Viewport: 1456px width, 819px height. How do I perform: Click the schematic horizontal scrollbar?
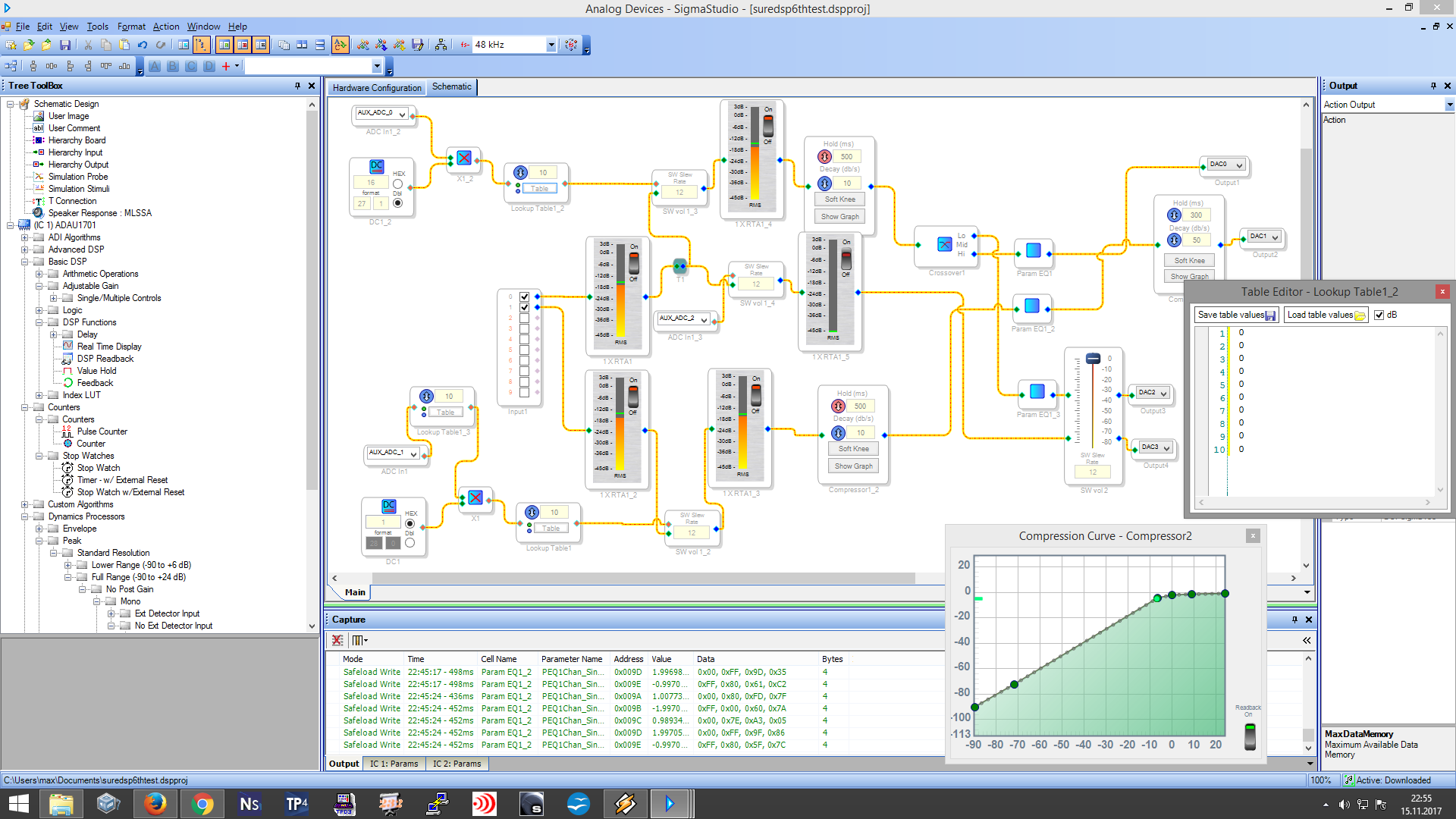coord(643,579)
